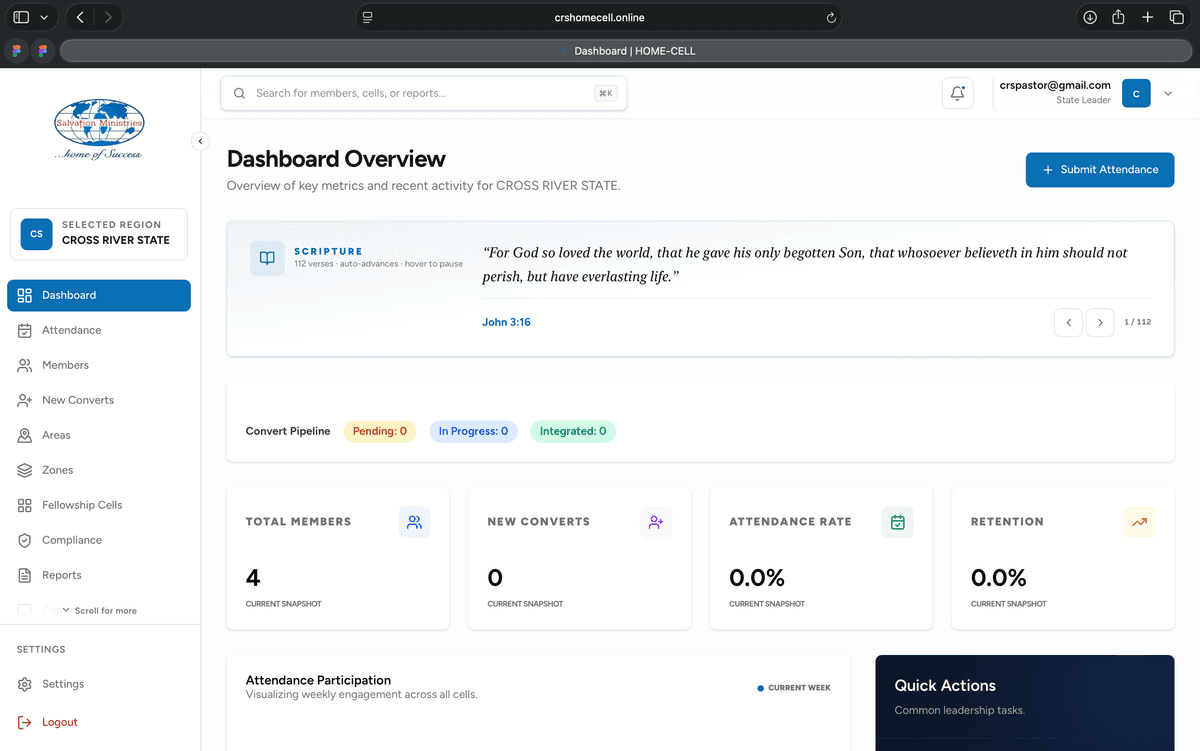Open Safari downloads icon
This screenshot has height=751, width=1200.
click(x=1090, y=17)
